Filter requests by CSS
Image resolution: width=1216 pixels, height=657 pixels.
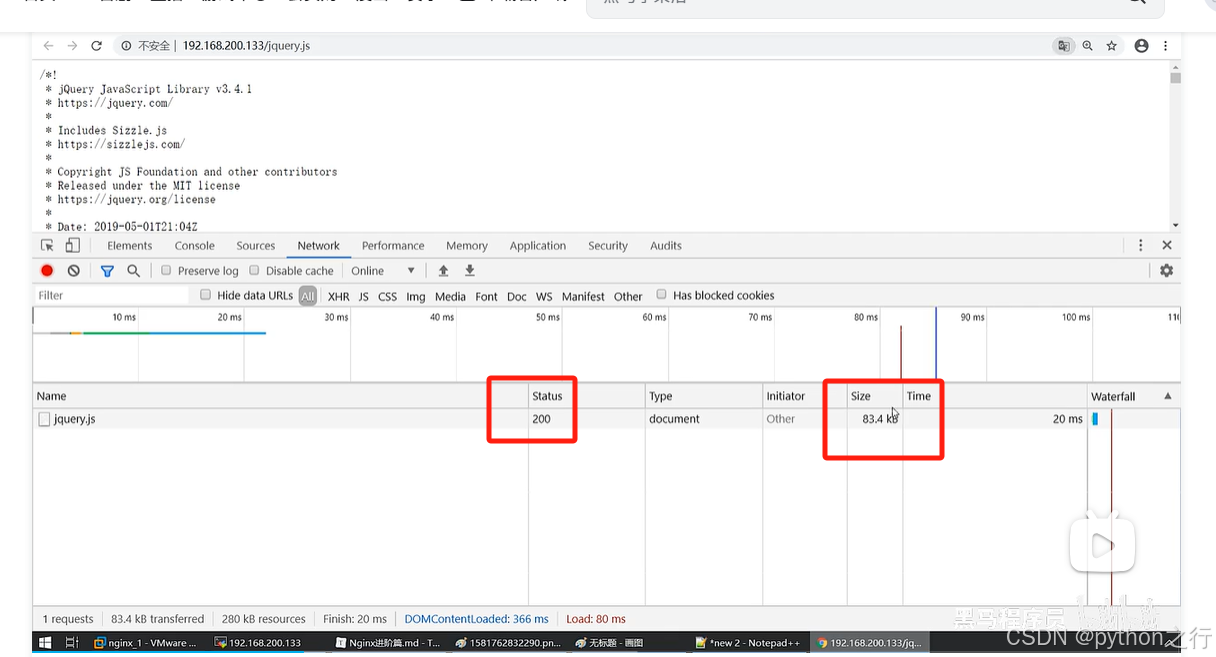point(388,296)
